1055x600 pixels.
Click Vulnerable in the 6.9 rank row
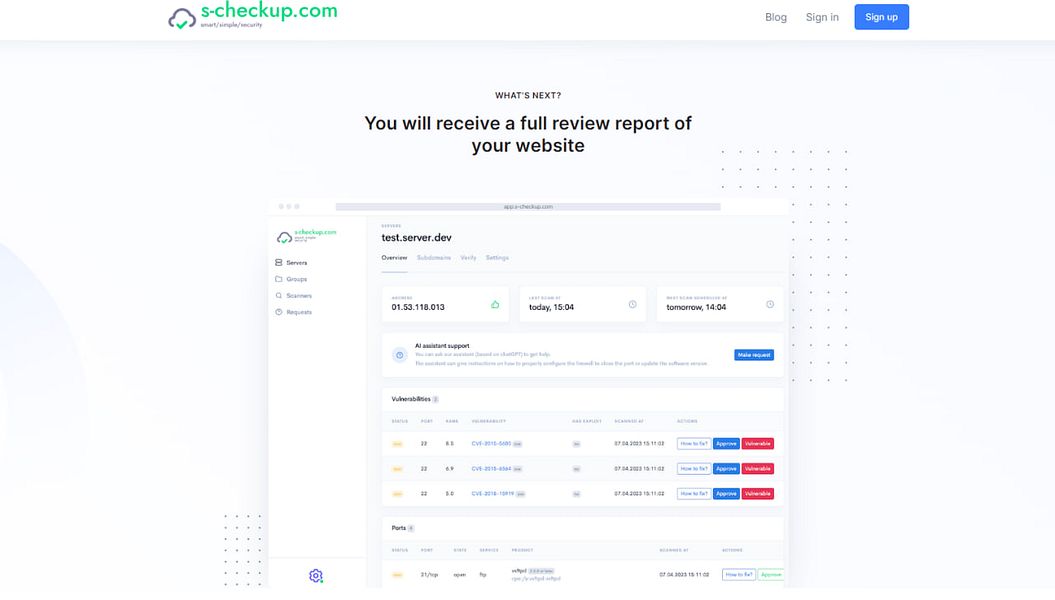758,469
